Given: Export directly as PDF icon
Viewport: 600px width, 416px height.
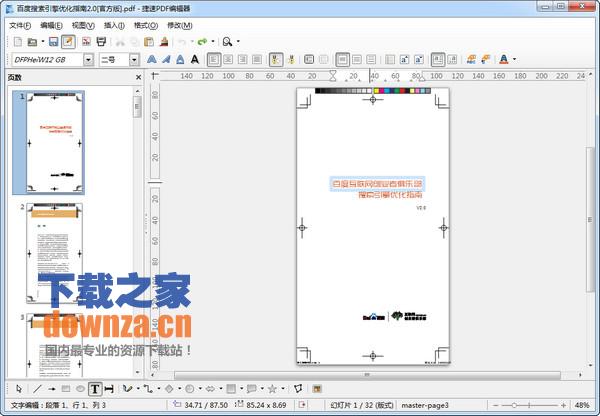Looking at the screenshot, I should 86,42.
